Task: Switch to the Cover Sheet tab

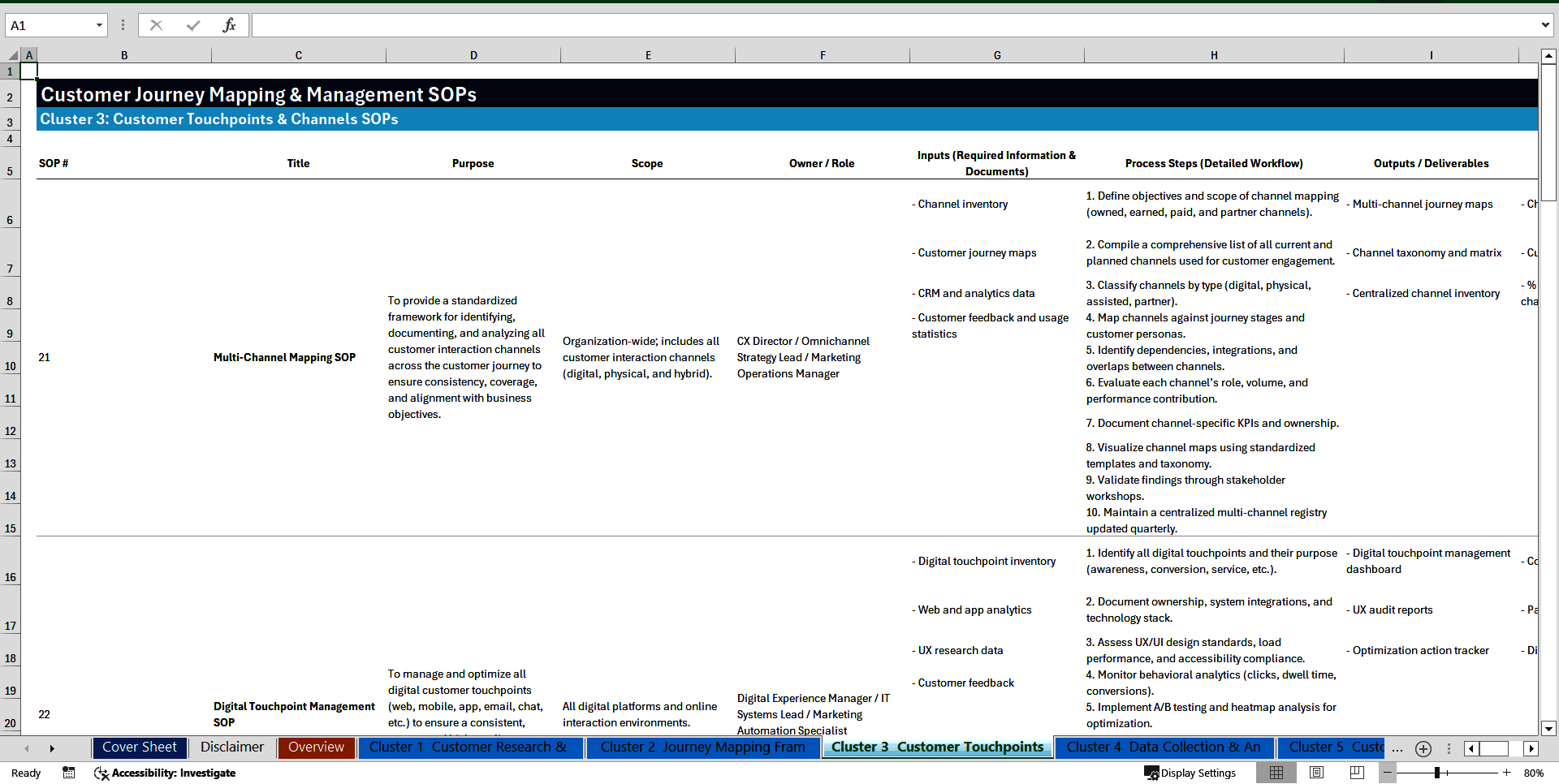Action: pyautogui.click(x=139, y=747)
